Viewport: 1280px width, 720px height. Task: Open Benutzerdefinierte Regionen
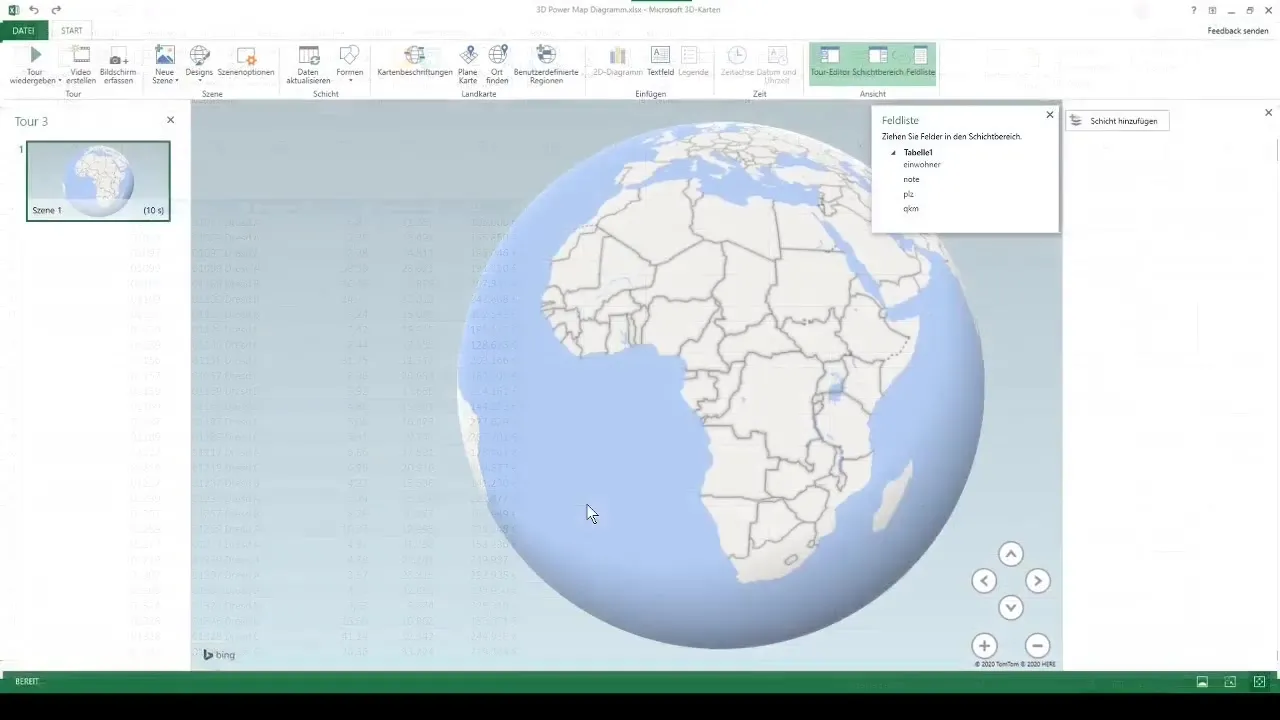coord(546,66)
